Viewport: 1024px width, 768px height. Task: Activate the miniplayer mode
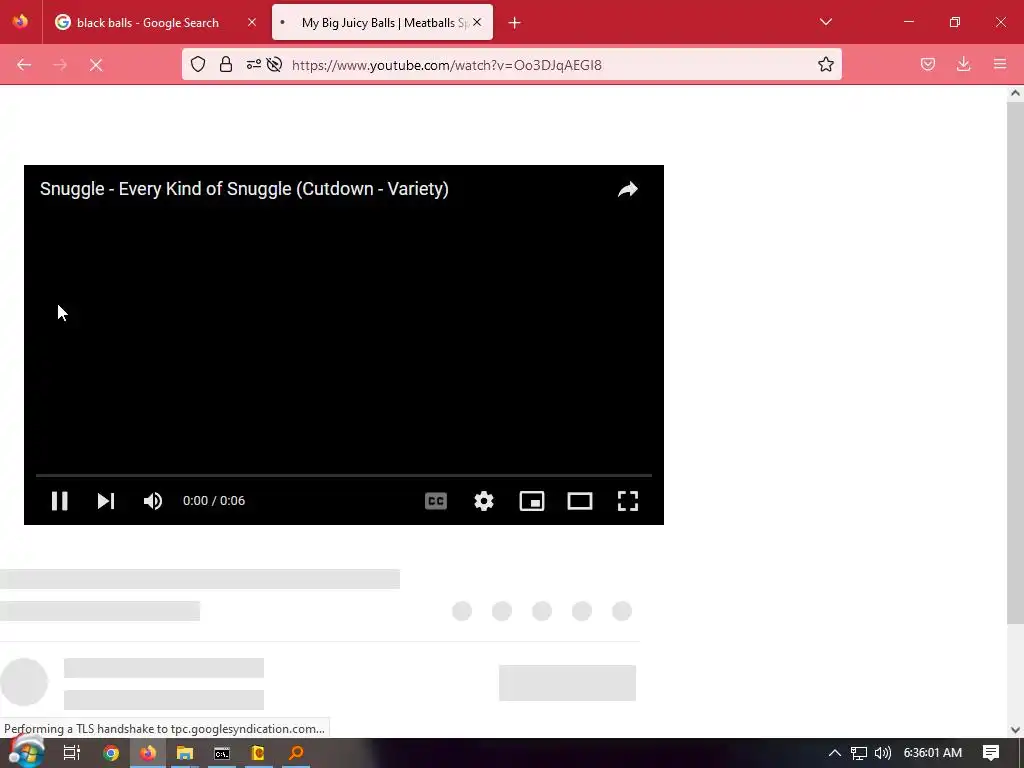[x=532, y=501]
